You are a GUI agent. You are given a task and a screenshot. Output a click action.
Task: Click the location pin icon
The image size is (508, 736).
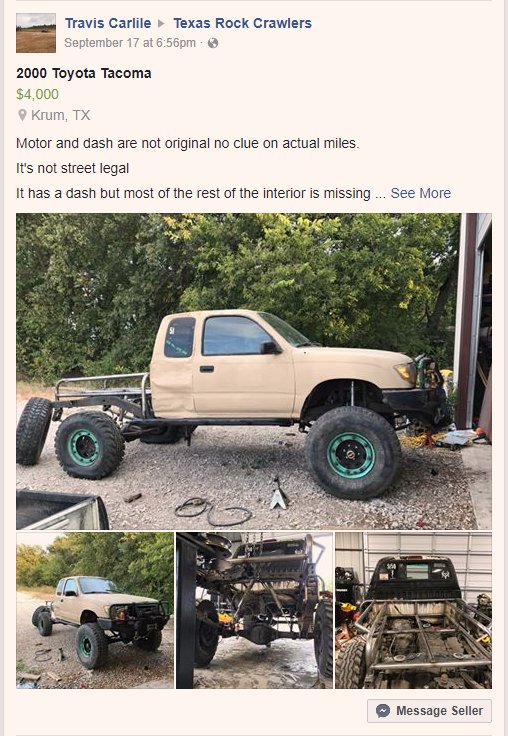[x=22, y=115]
